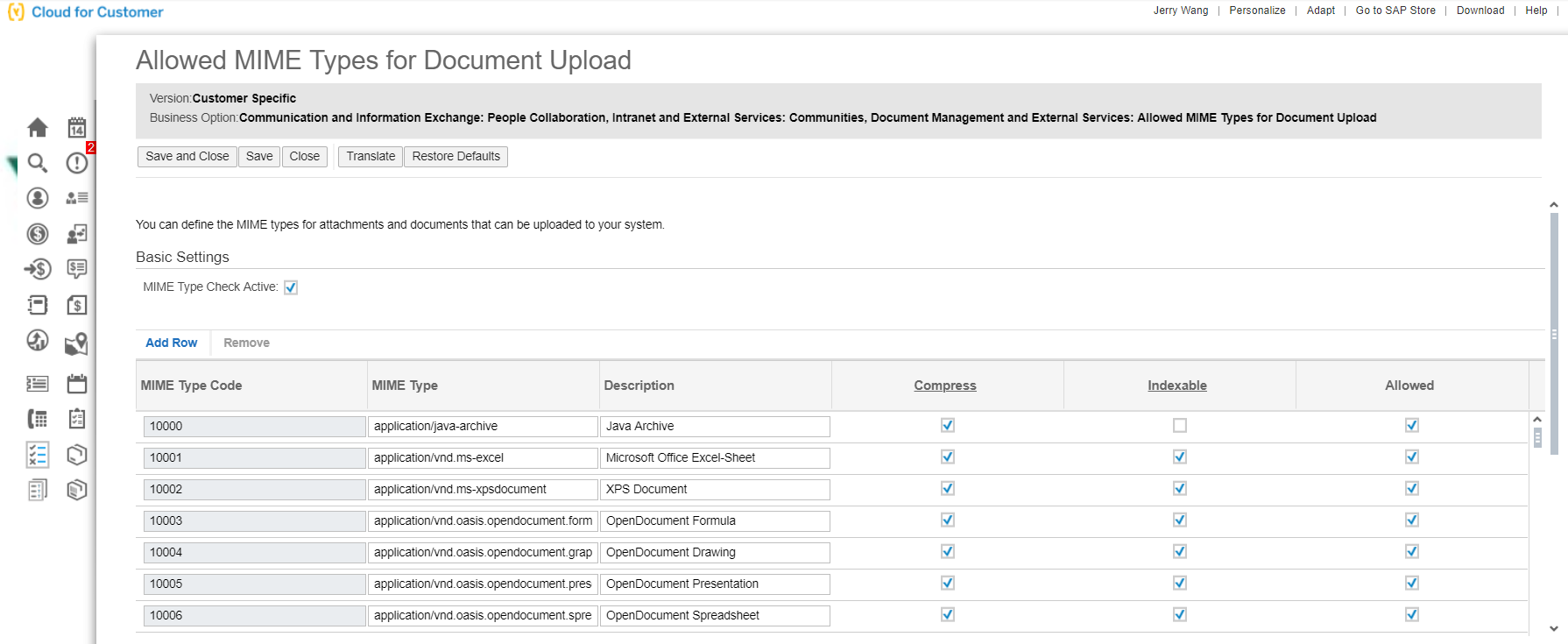Uncheck Compress for Microsoft Office Excel-Sheet row
The image size is (1568, 644).
point(948,457)
